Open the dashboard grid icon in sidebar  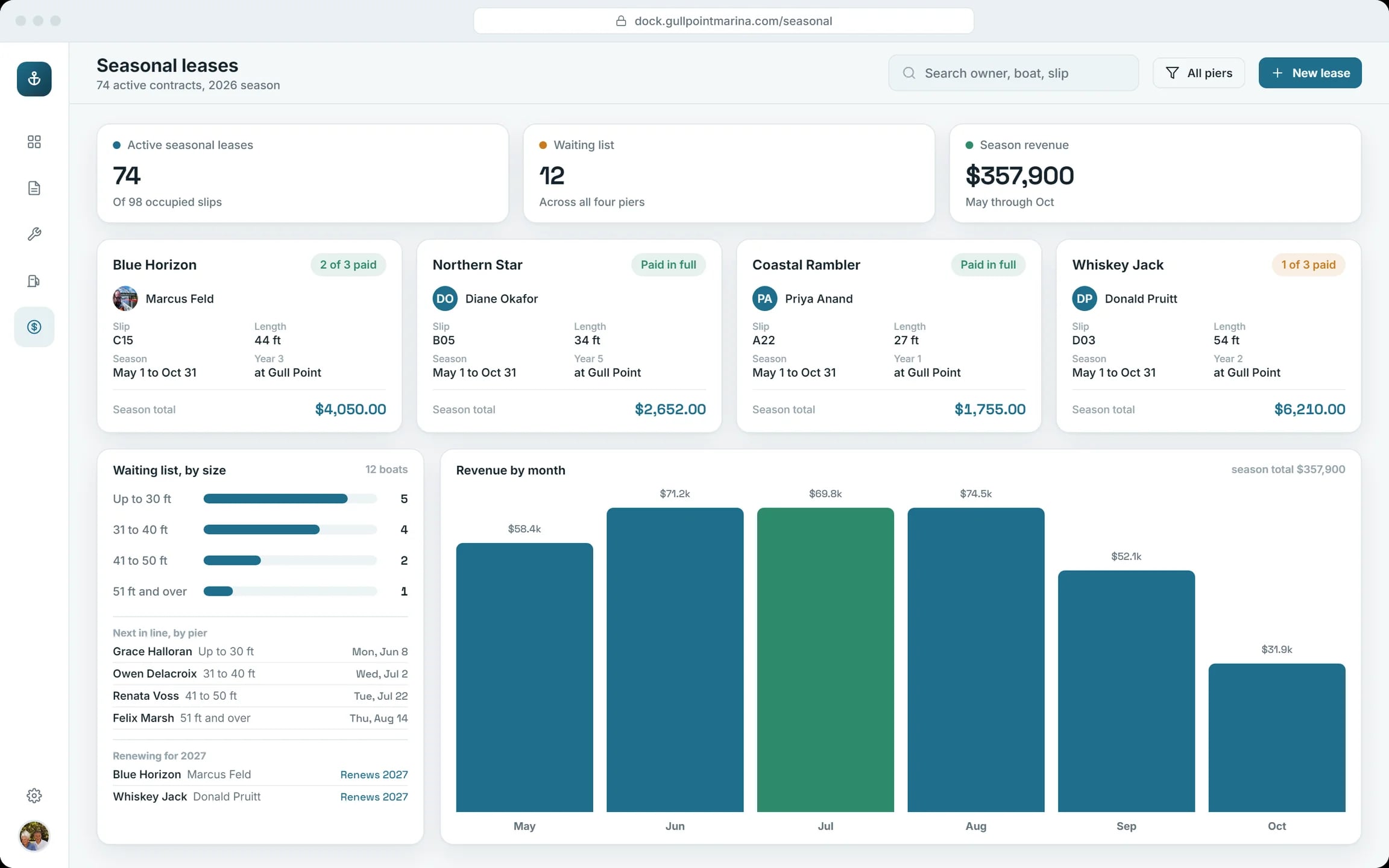click(x=34, y=142)
